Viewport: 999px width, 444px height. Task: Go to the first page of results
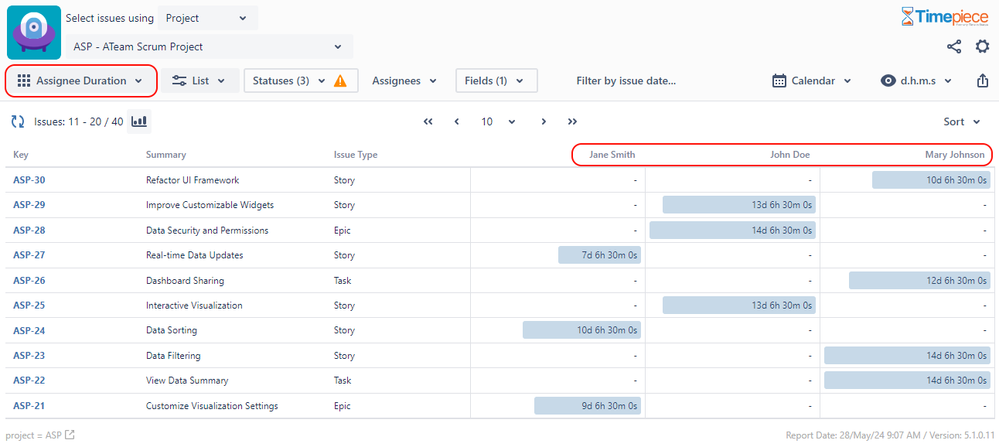tap(428, 122)
